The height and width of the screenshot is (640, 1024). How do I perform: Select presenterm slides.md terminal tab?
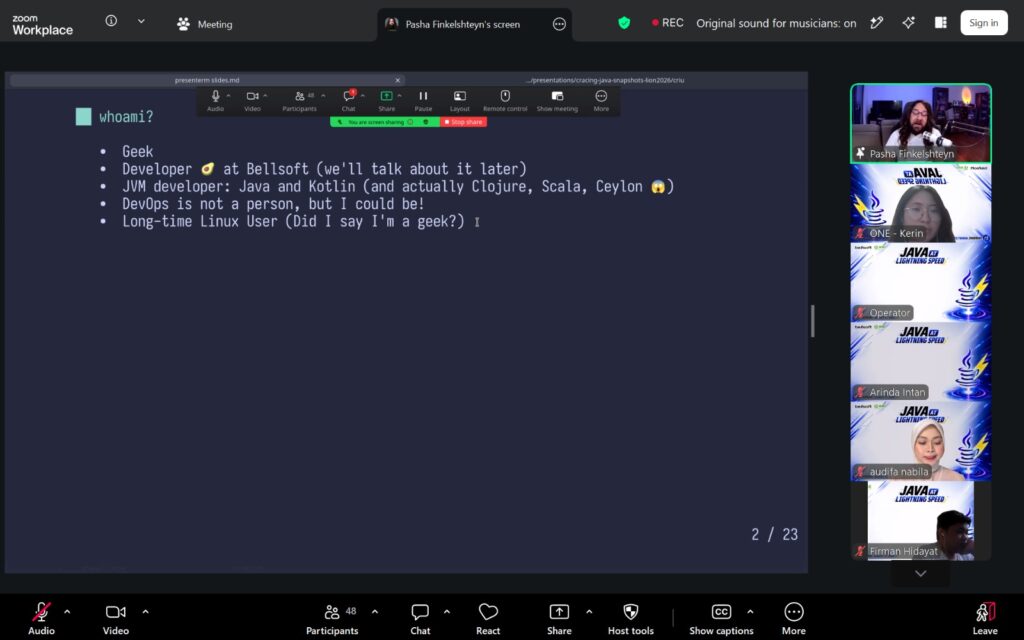coord(207,80)
